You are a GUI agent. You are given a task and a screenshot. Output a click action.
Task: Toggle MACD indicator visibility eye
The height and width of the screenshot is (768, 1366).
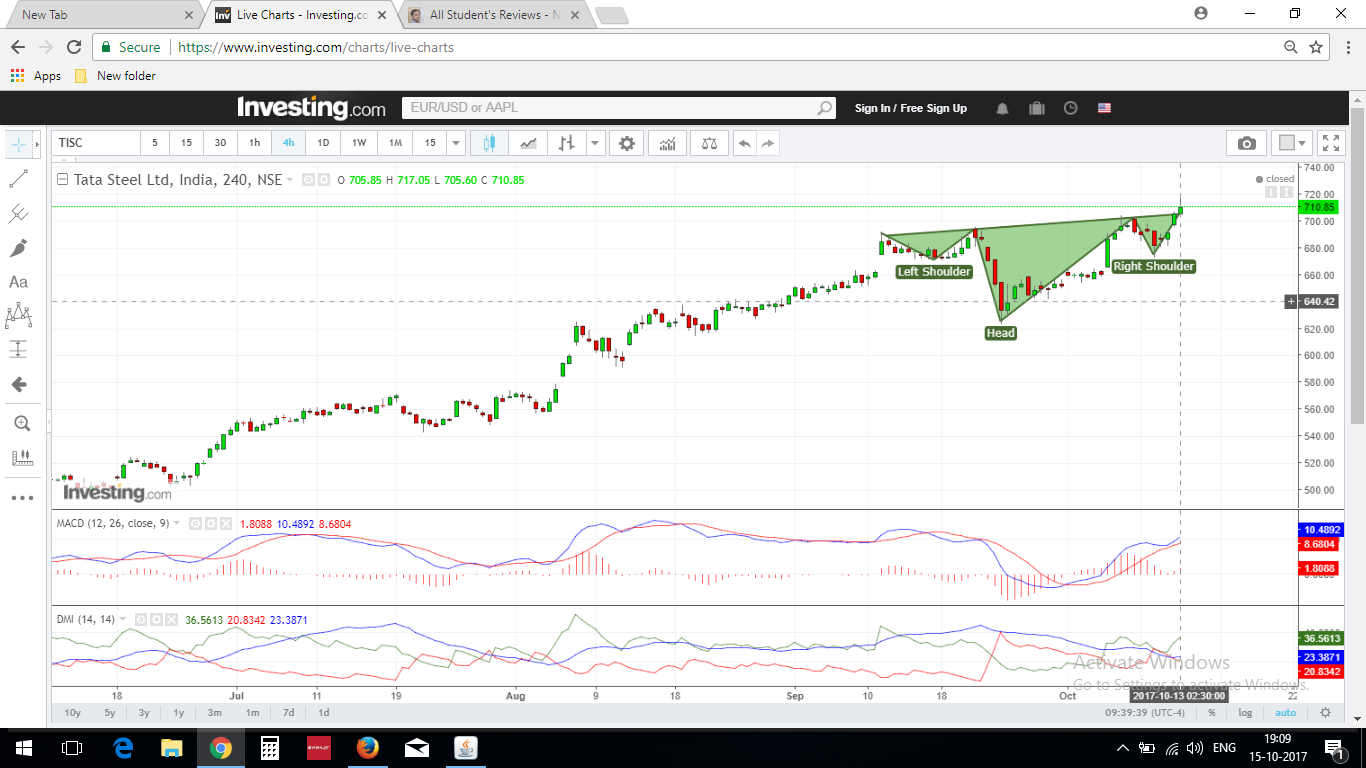(x=196, y=524)
